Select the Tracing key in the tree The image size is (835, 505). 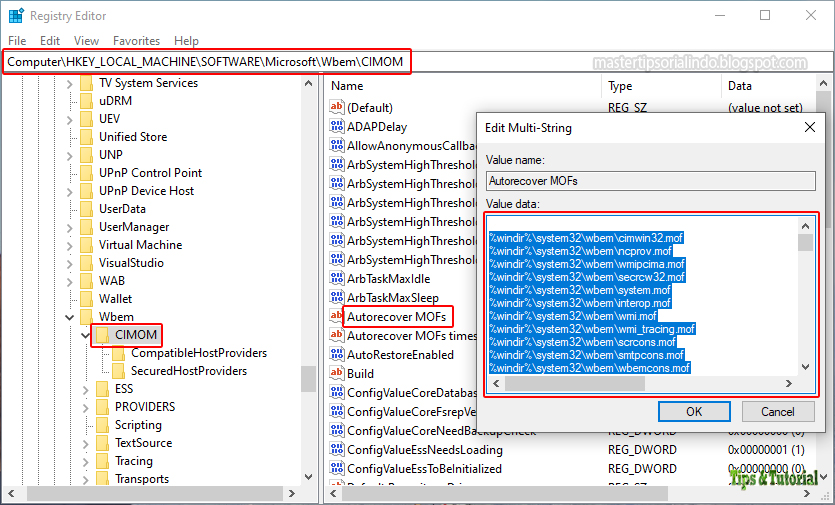click(x=134, y=461)
